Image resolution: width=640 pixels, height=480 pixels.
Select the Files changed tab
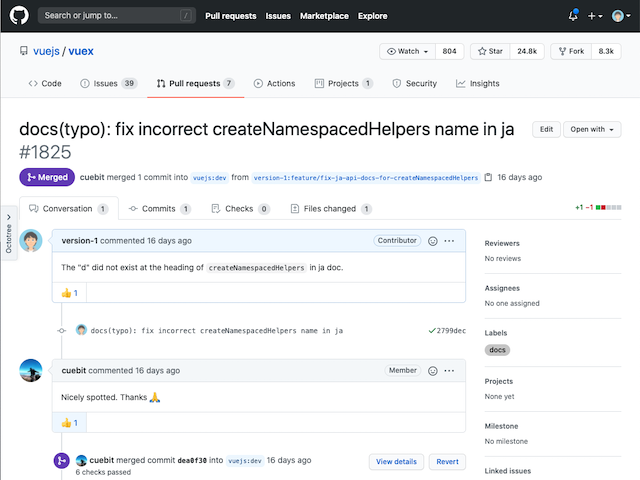tap(331, 209)
